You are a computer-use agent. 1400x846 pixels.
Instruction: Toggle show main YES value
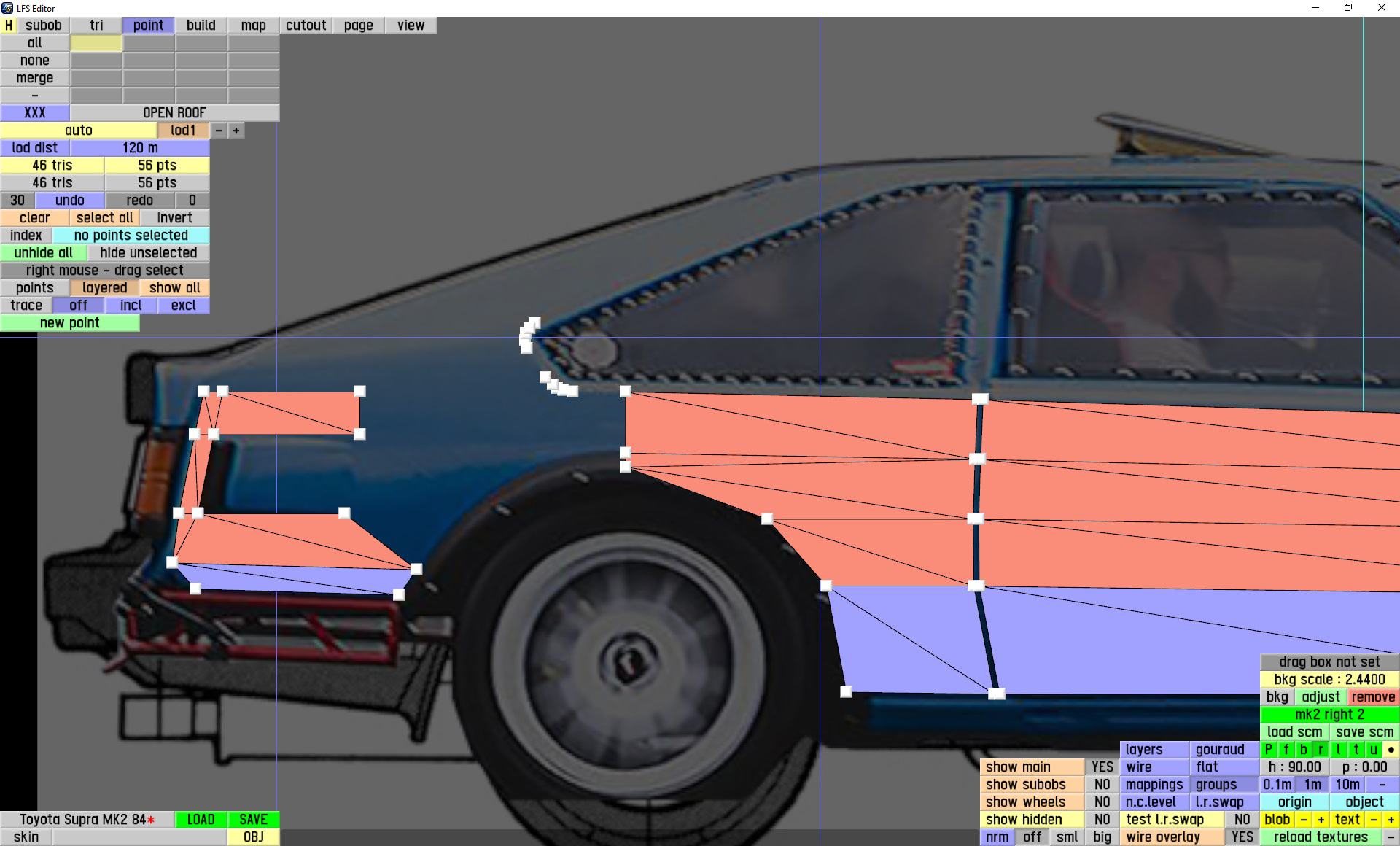click(1102, 767)
